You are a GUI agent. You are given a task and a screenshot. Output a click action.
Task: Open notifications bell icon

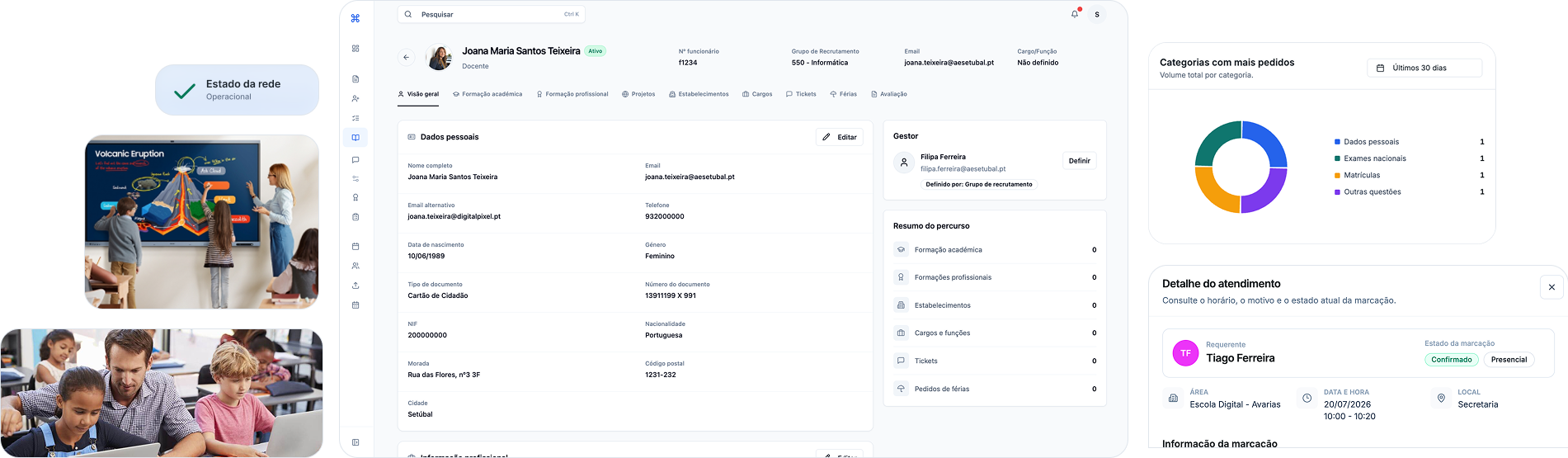(1075, 14)
